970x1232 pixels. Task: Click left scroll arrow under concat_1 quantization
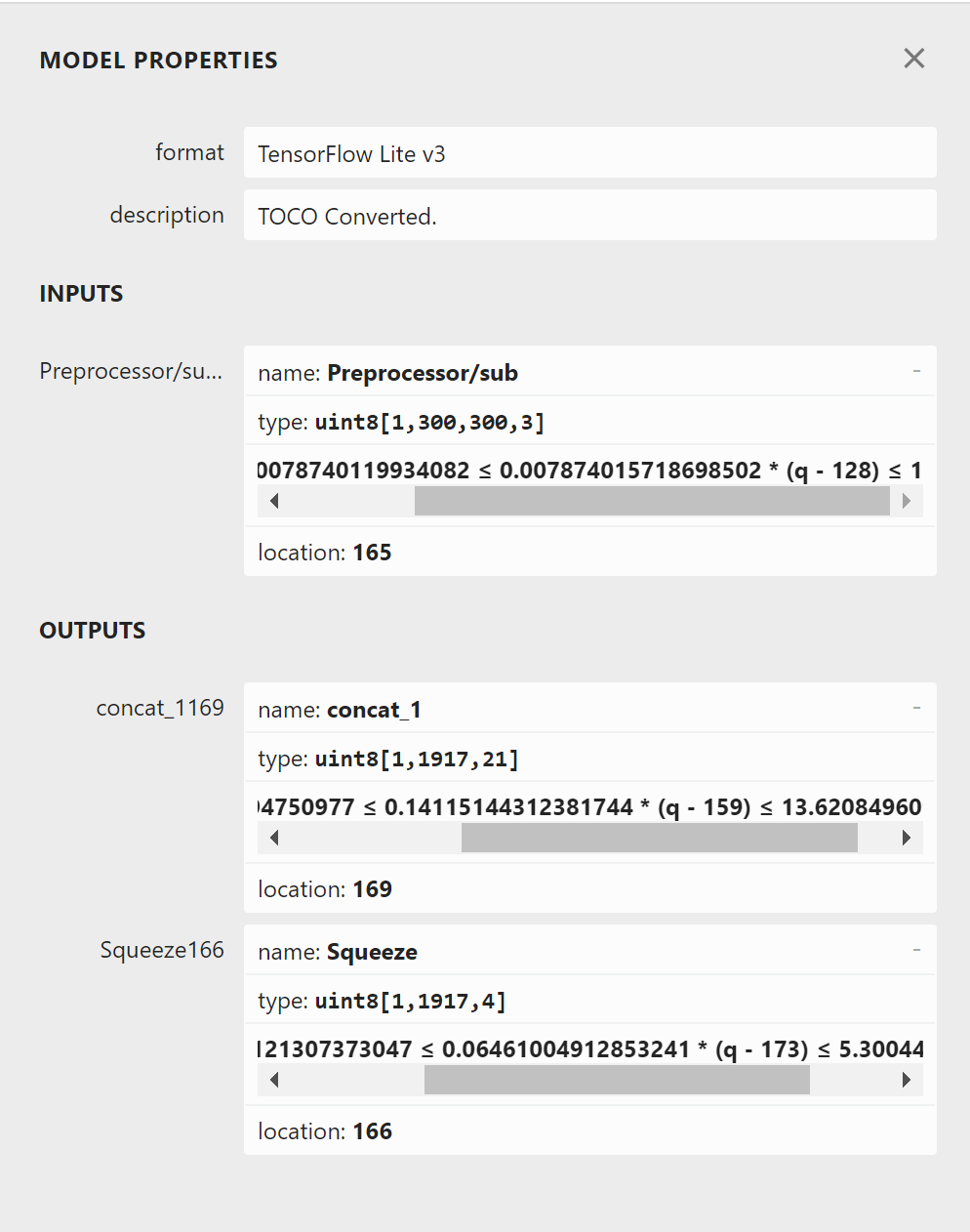point(274,838)
